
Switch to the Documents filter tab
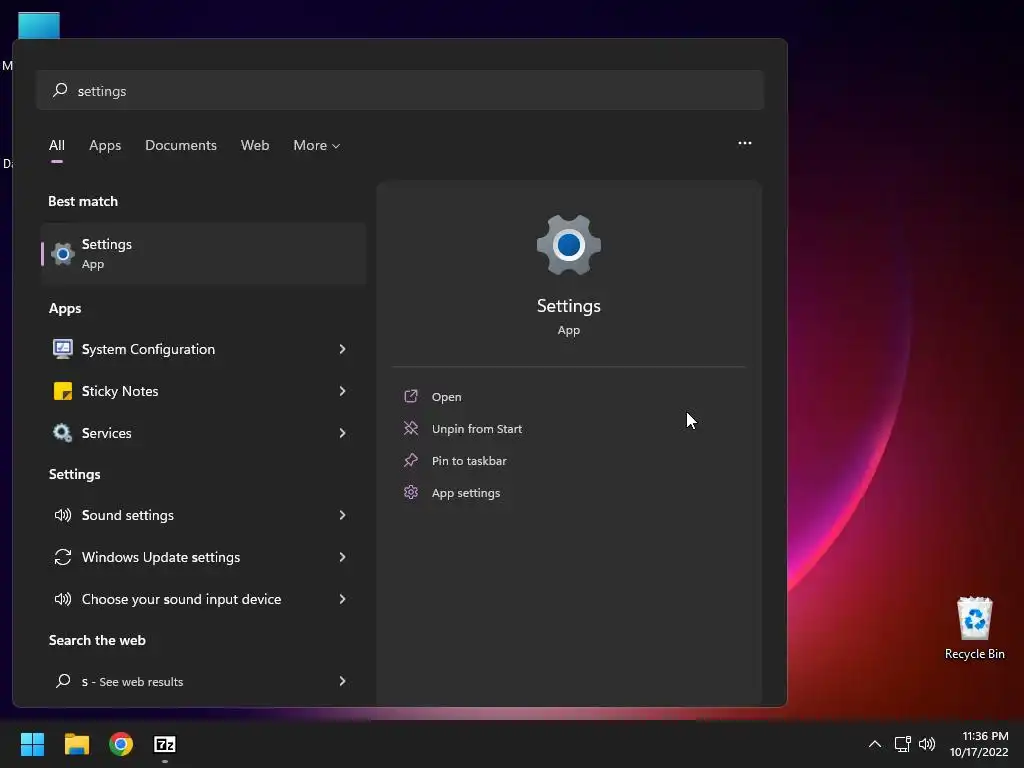pyautogui.click(x=181, y=145)
